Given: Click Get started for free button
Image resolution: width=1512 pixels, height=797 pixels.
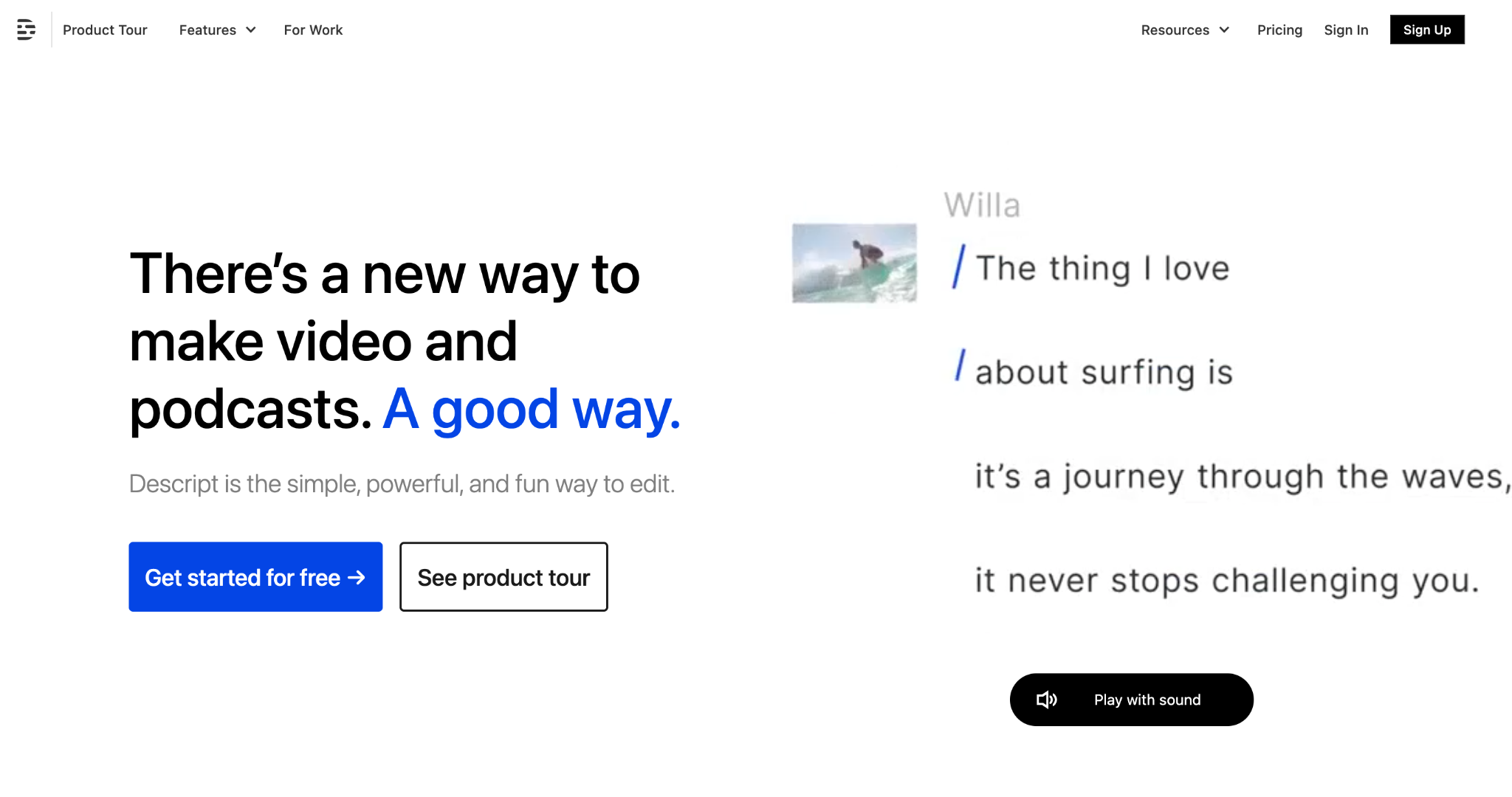Looking at the screenshot, I should click(256, 576).
